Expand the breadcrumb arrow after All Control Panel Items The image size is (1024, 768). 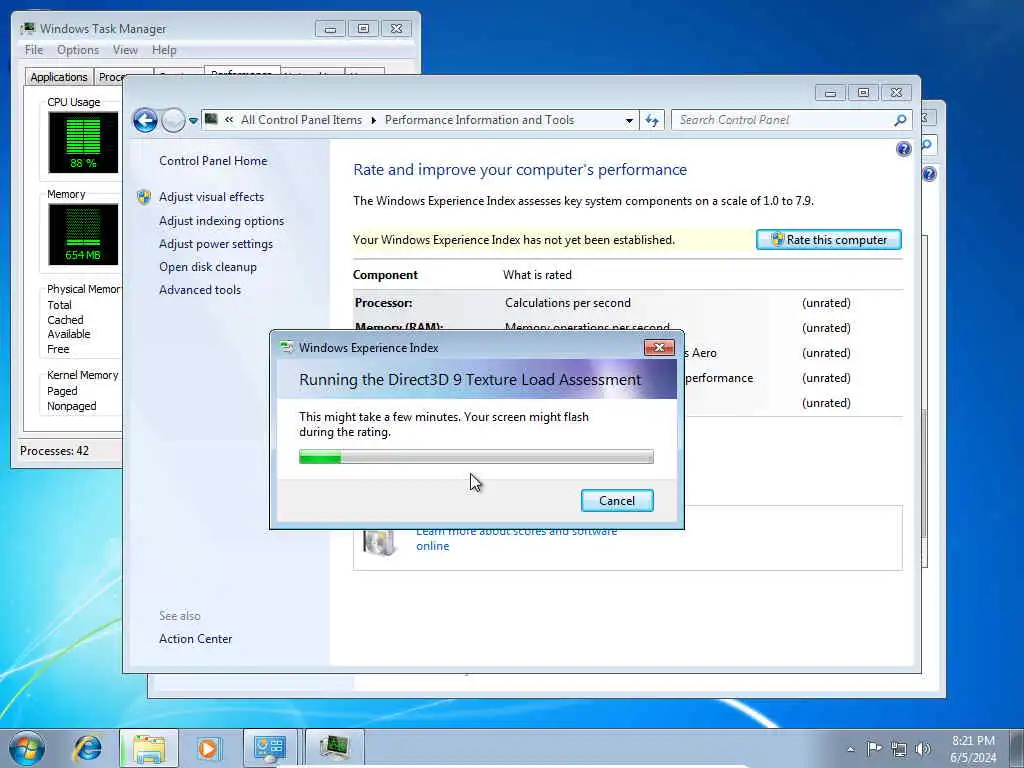[374, 121]
